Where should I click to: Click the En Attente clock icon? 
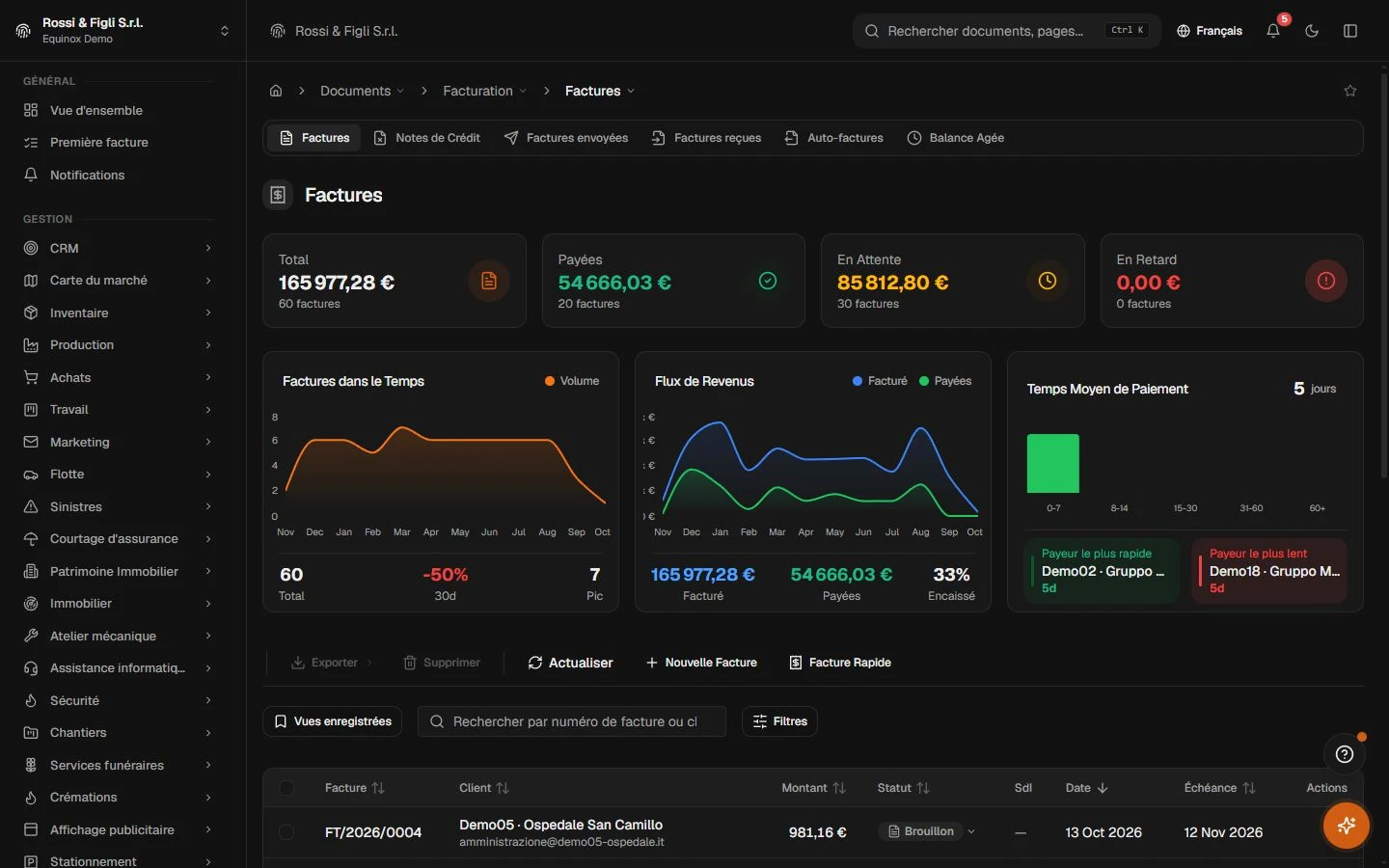click(1048, 281)
